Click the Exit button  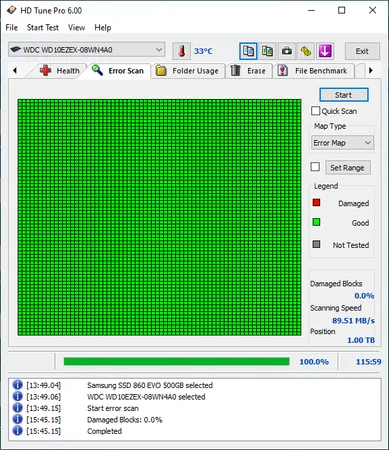pyautogui.click(x=362, y=51)
